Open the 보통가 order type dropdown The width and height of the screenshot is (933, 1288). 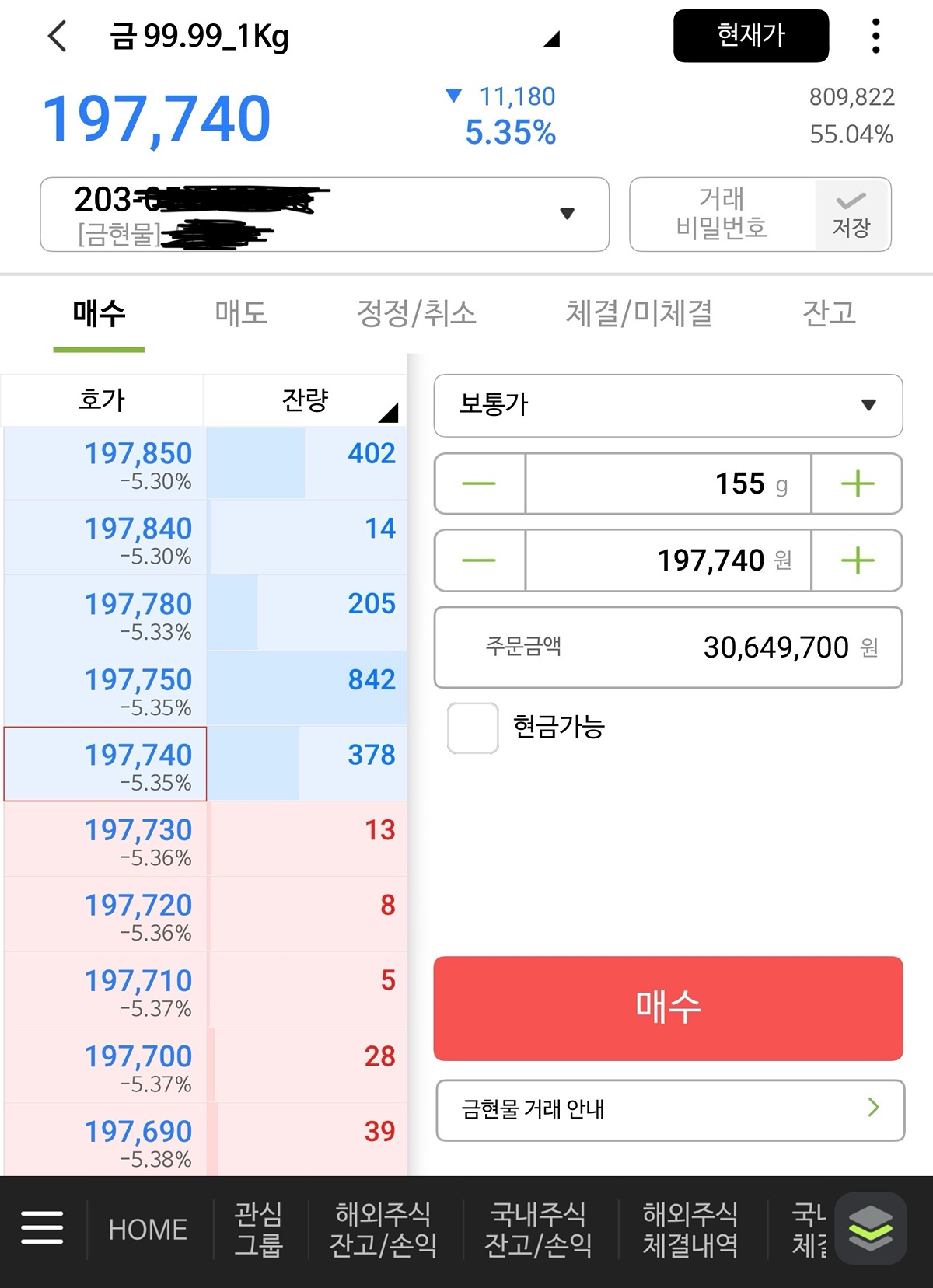point(668,405)
